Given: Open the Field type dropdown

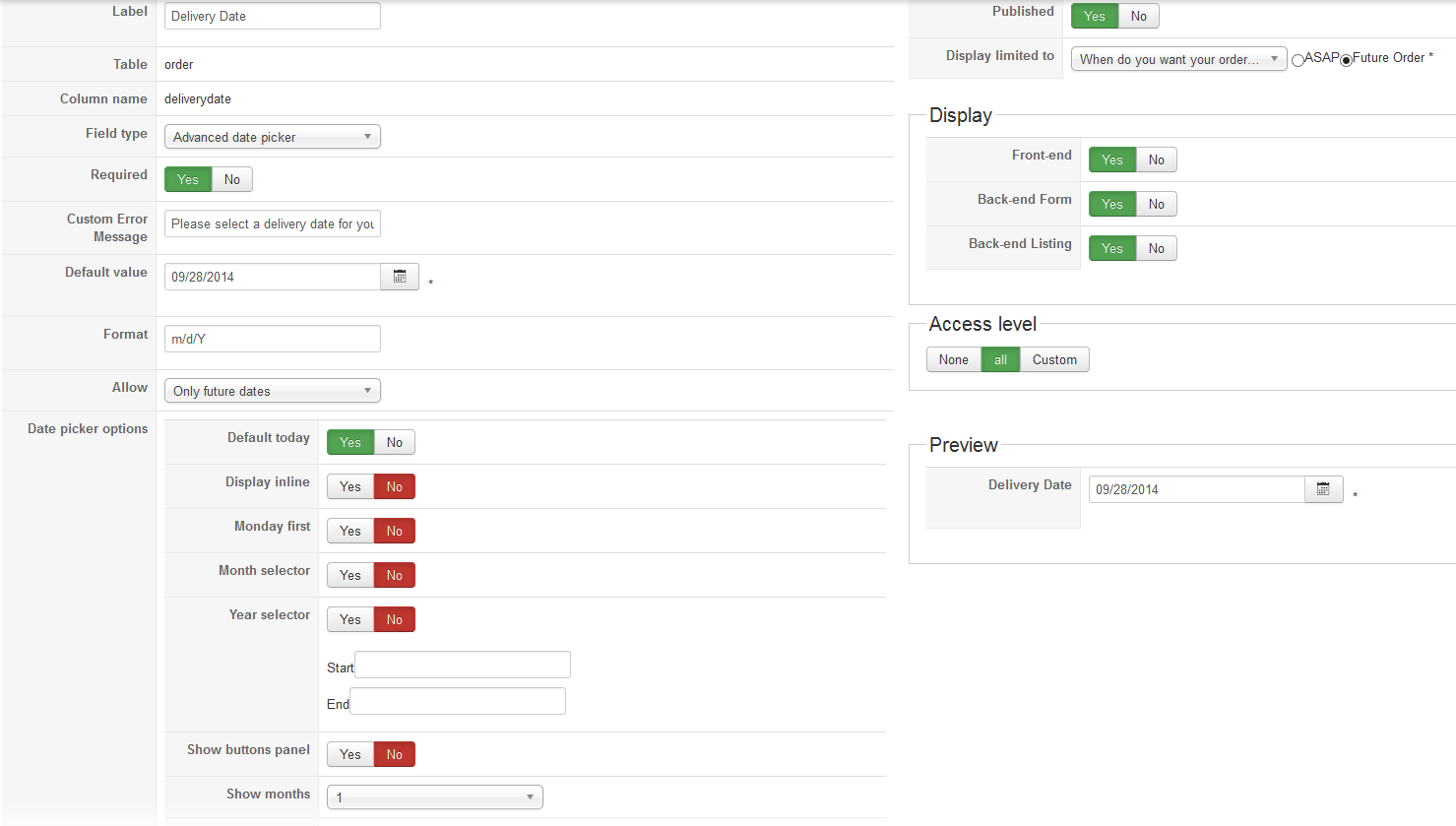Looking at the screenshot, I should [272, 137].
